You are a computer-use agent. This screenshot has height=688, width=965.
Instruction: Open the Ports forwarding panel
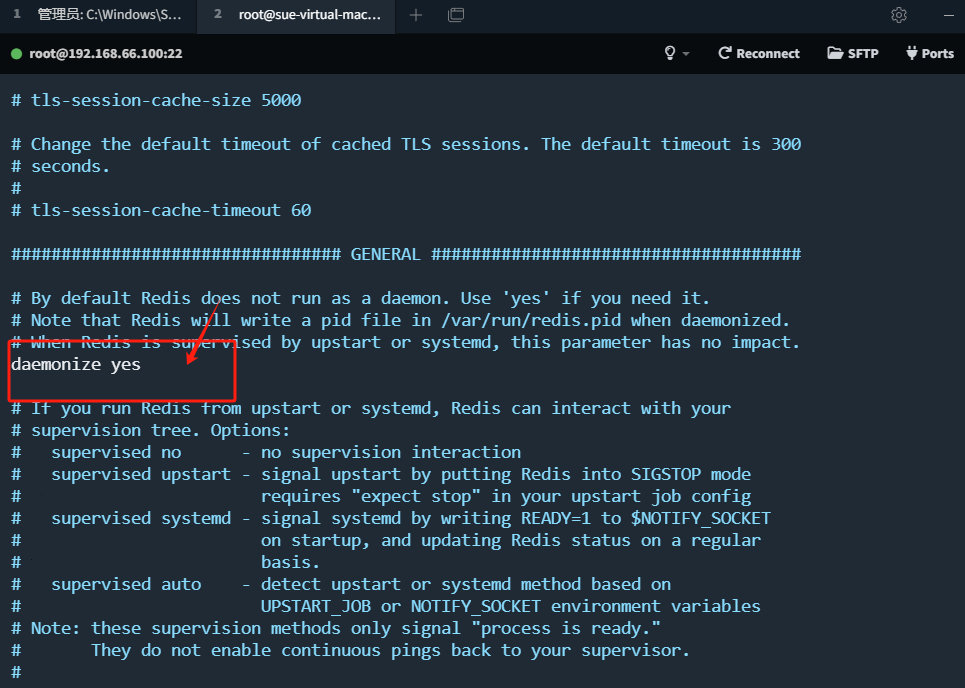coord(929,54)
